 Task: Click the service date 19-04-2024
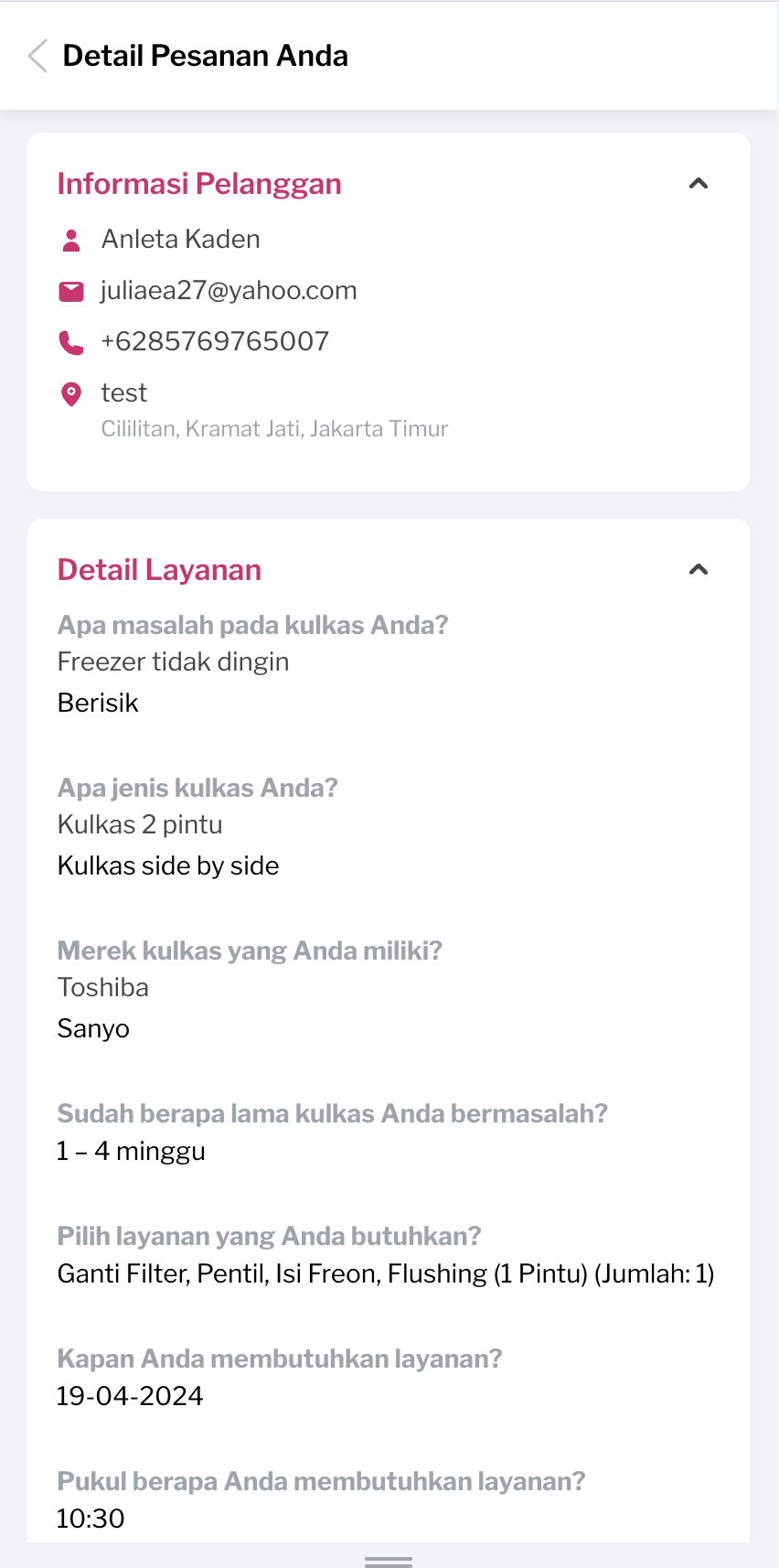(x=130, y=1396)
